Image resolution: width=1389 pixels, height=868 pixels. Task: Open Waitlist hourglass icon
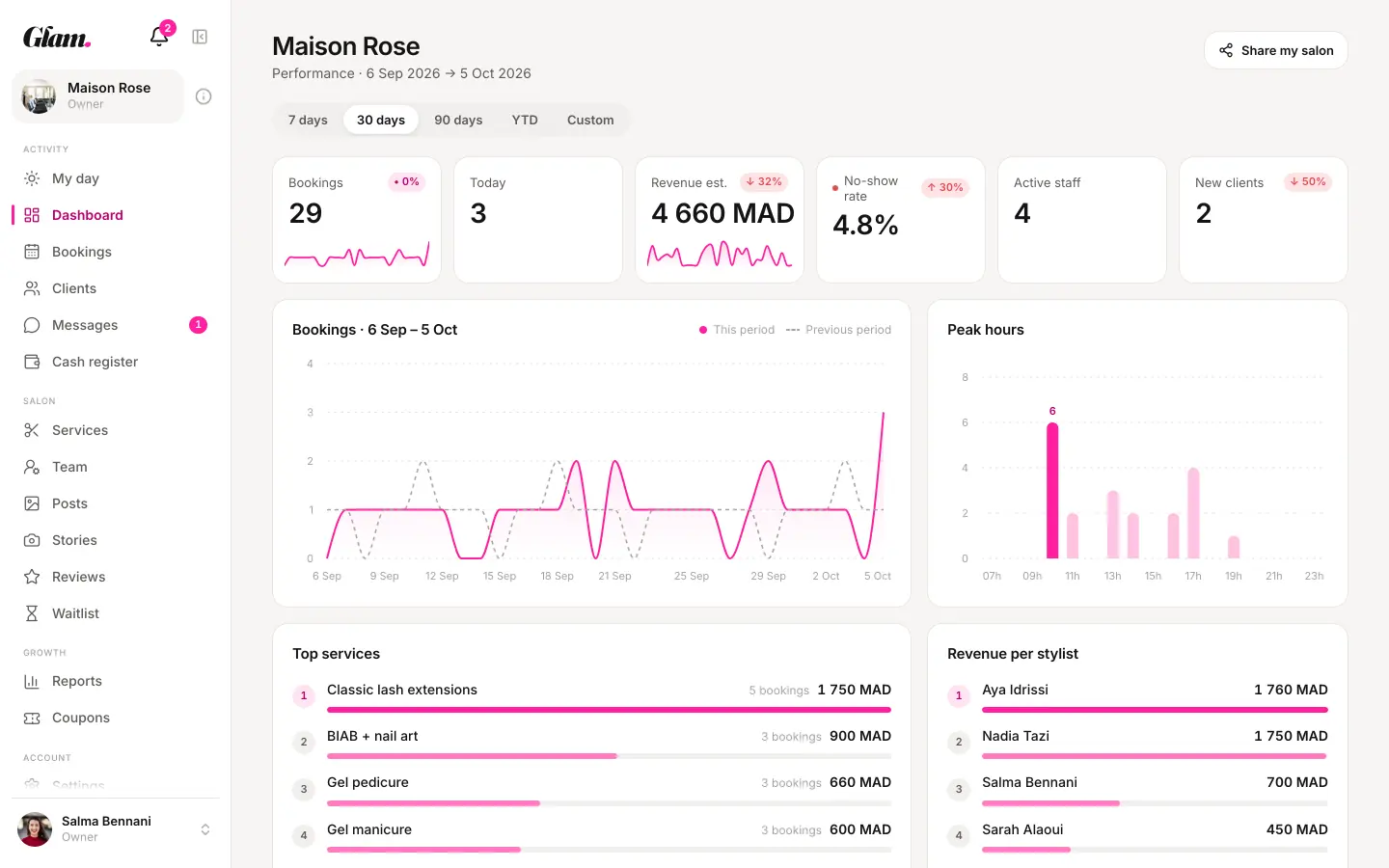pyautogui.click(x=32, y=613)
